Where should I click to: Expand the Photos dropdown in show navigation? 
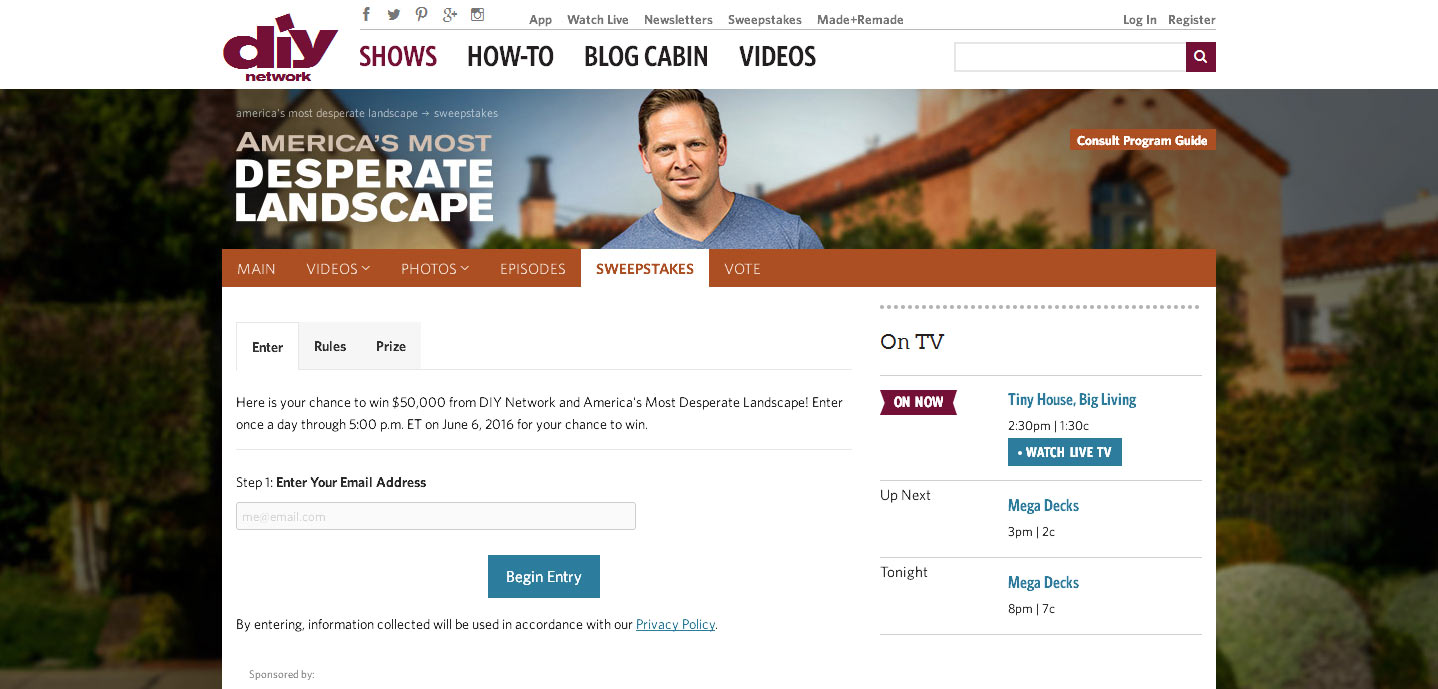tap(435, 269)
